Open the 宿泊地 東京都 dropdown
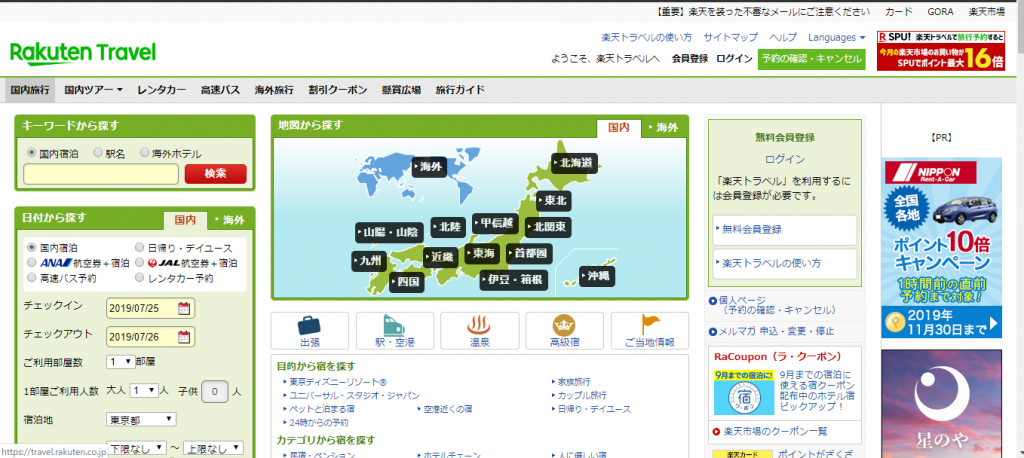 (x=141, y=419)
